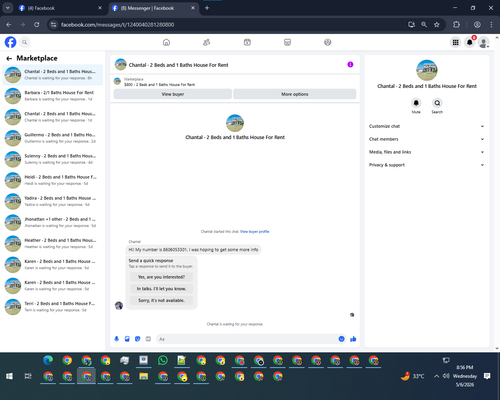Viewport: 500px width, 400px height.
Task: Click the $800 Marketplace listing banner
Action: [235, 82]
